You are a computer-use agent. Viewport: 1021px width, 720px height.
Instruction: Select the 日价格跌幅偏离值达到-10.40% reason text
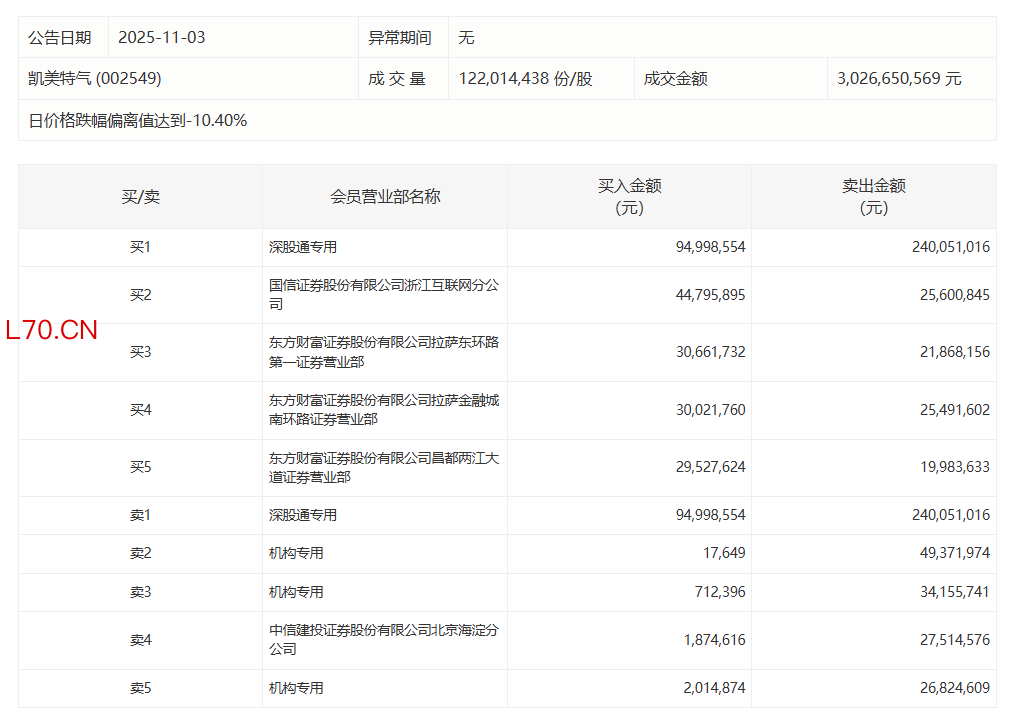(138, 120)
